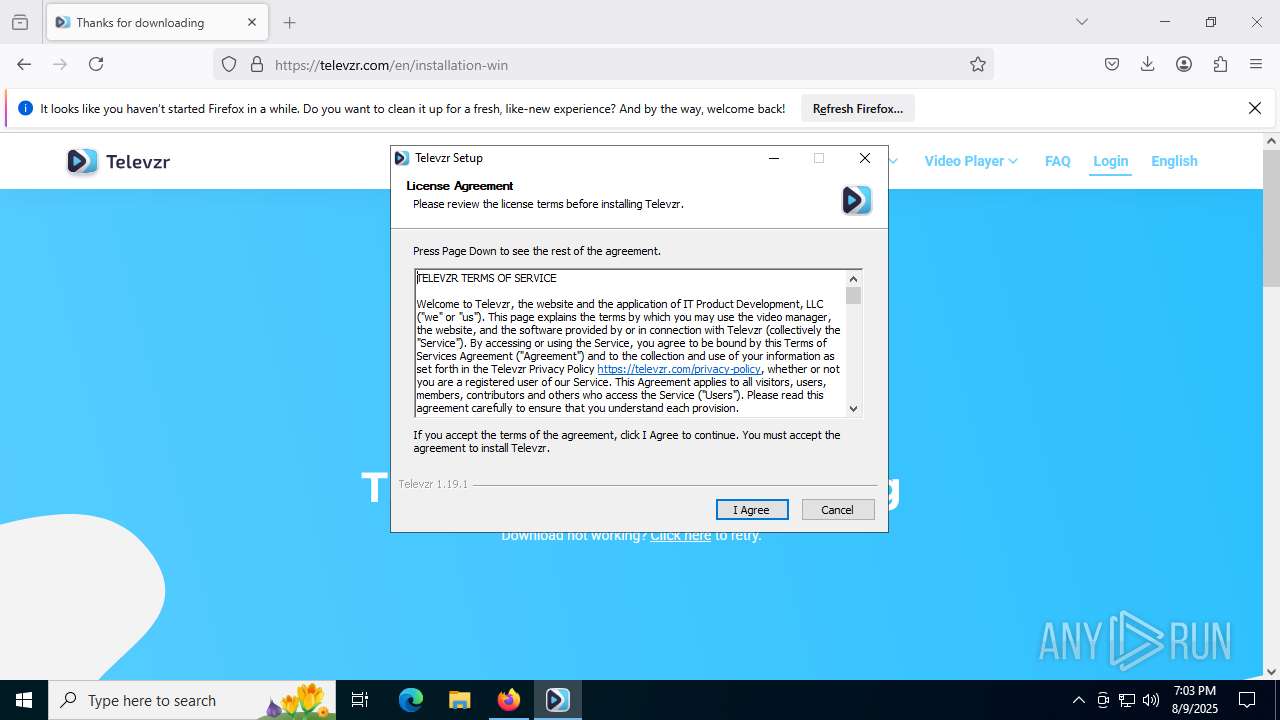
Task: Click the license agreement scrollbar thumb
Action: (x=853, y=295)
